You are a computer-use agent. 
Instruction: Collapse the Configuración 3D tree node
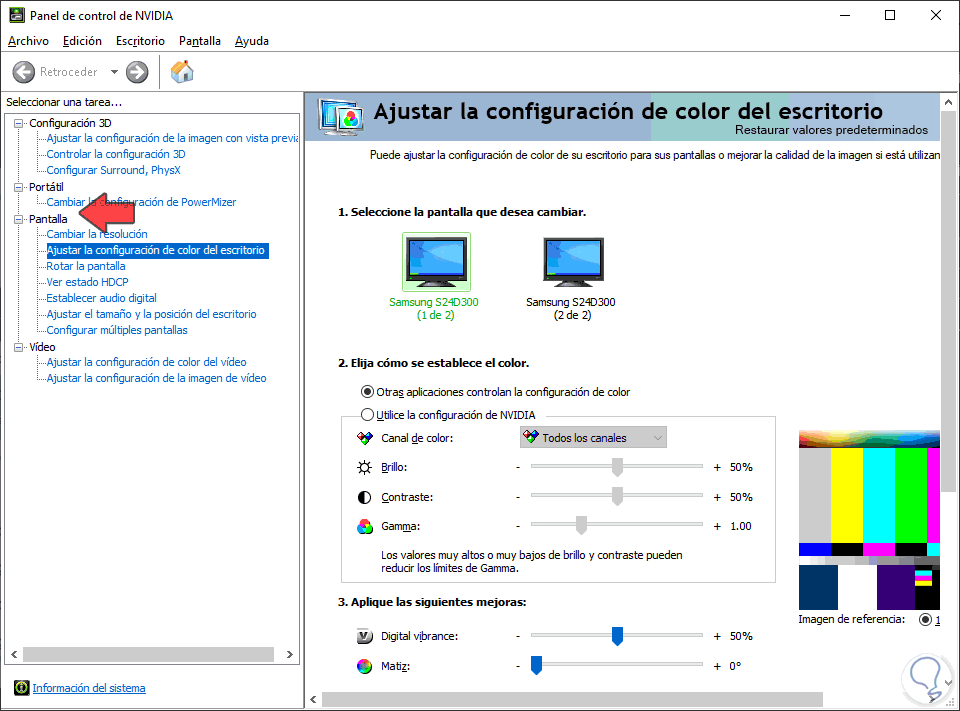click(x=18, y=123)
